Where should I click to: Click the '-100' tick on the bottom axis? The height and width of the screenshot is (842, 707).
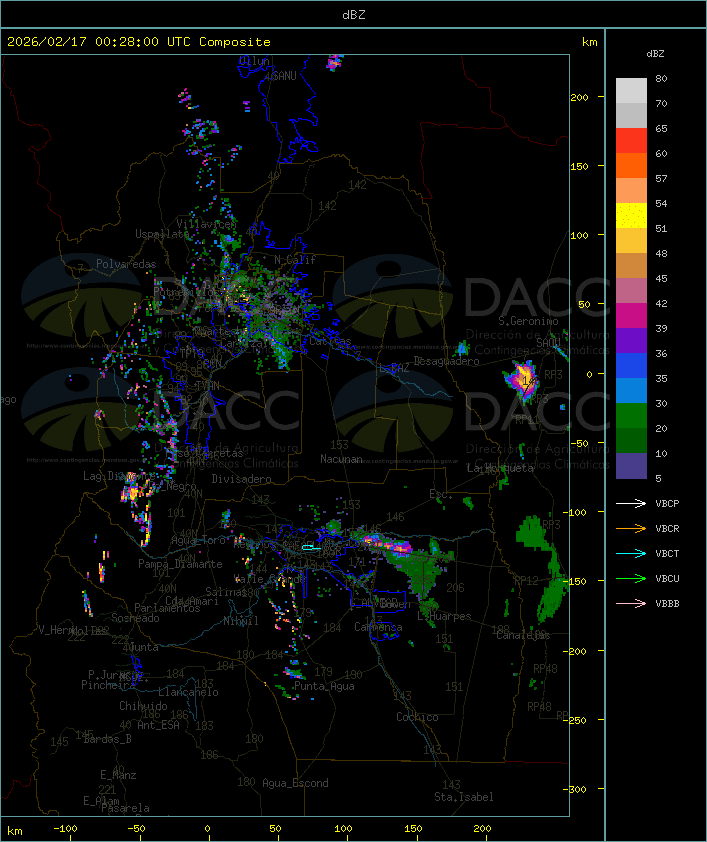(65, 829)
